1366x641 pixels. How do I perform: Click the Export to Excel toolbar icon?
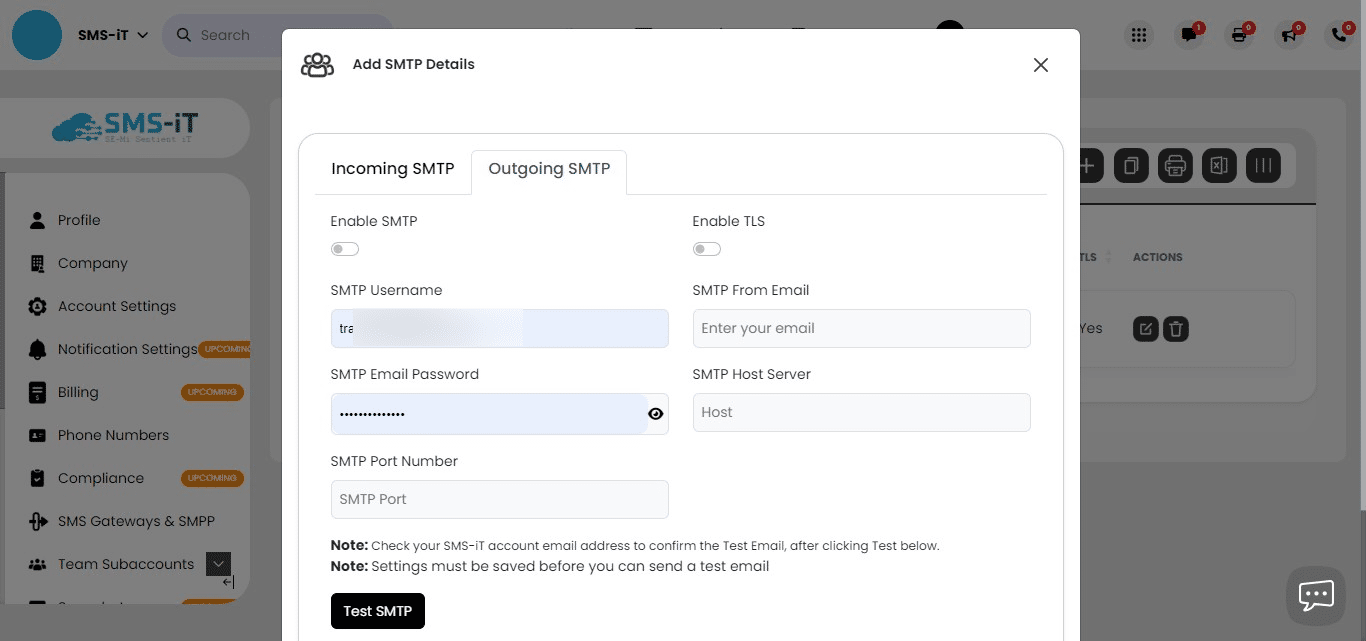(1219, 165)
